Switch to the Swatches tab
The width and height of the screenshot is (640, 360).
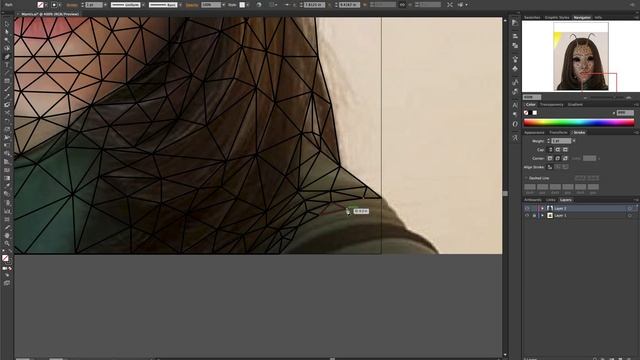point(532,18)
